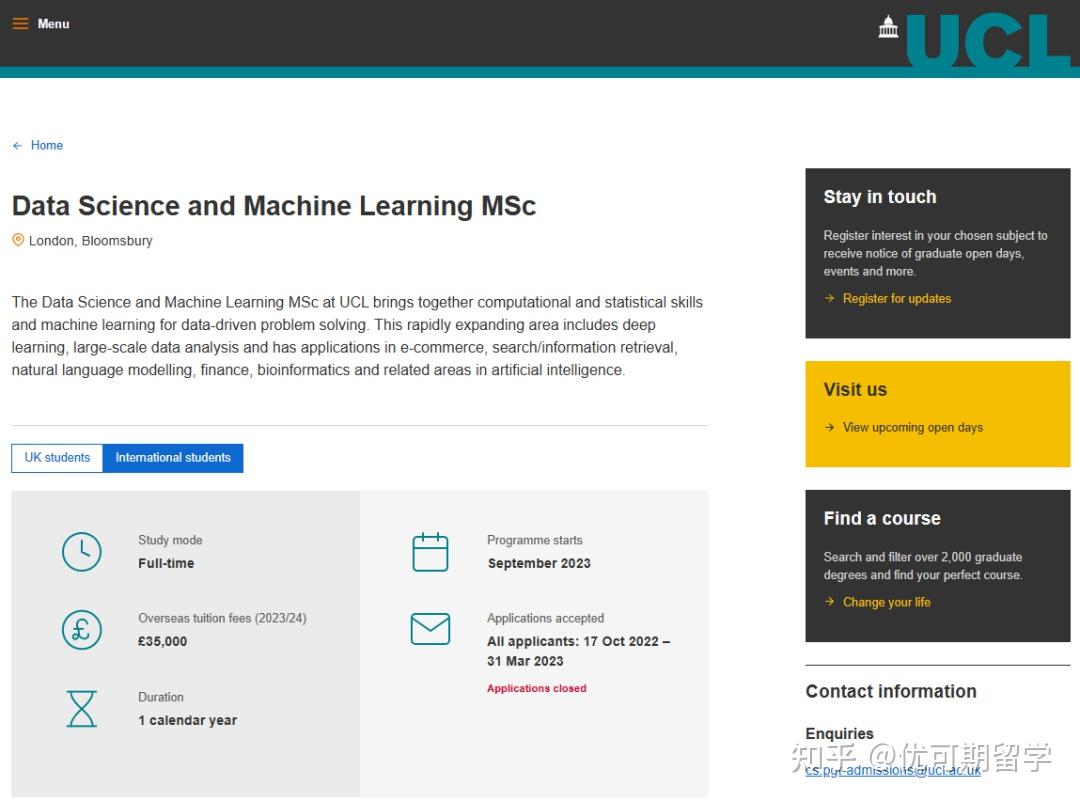
Task: Go back using the Home breadcrumb
Action: tap(46, 145)
